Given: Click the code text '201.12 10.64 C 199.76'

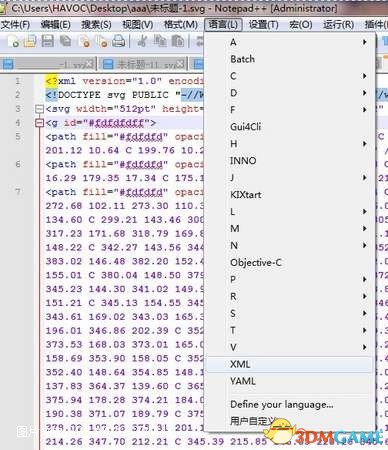Looking at the screenshot, I should coord(110,150).
